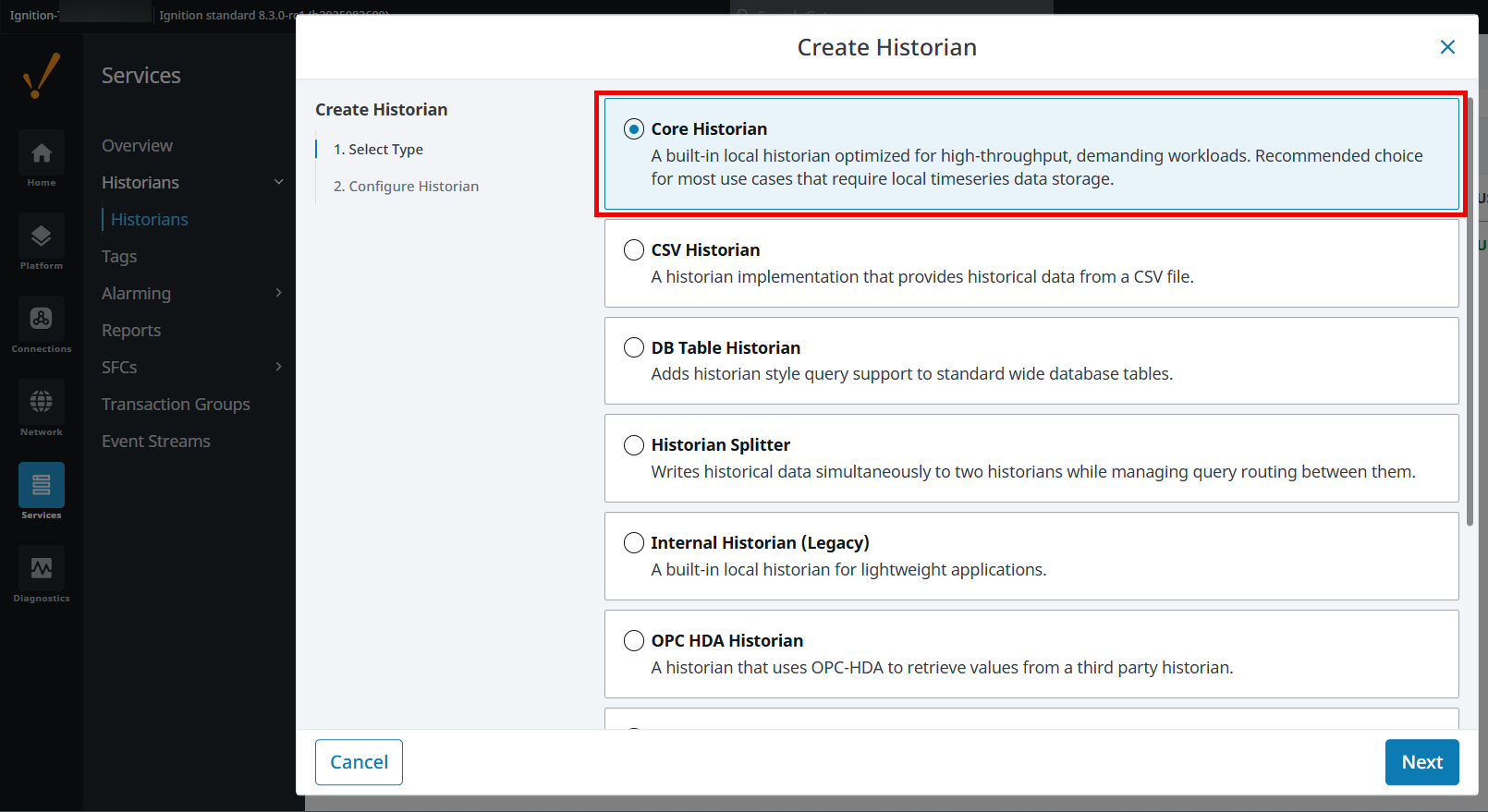This screenshot has height=812, width=1488.
Task: Go to step 2. Configure Historian
Action: pos(406,187)
